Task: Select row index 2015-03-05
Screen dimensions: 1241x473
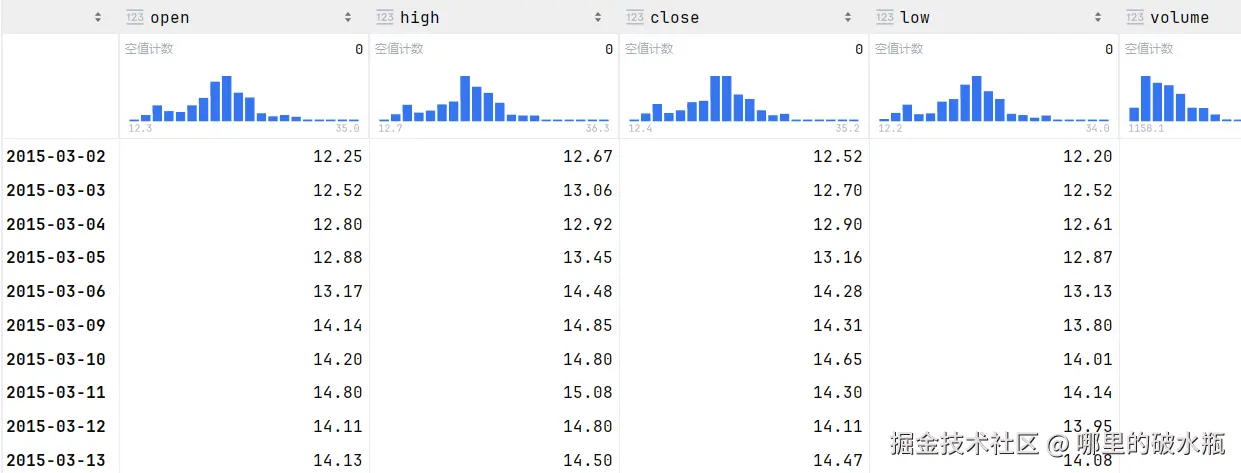Action: [x=56, y=257]
